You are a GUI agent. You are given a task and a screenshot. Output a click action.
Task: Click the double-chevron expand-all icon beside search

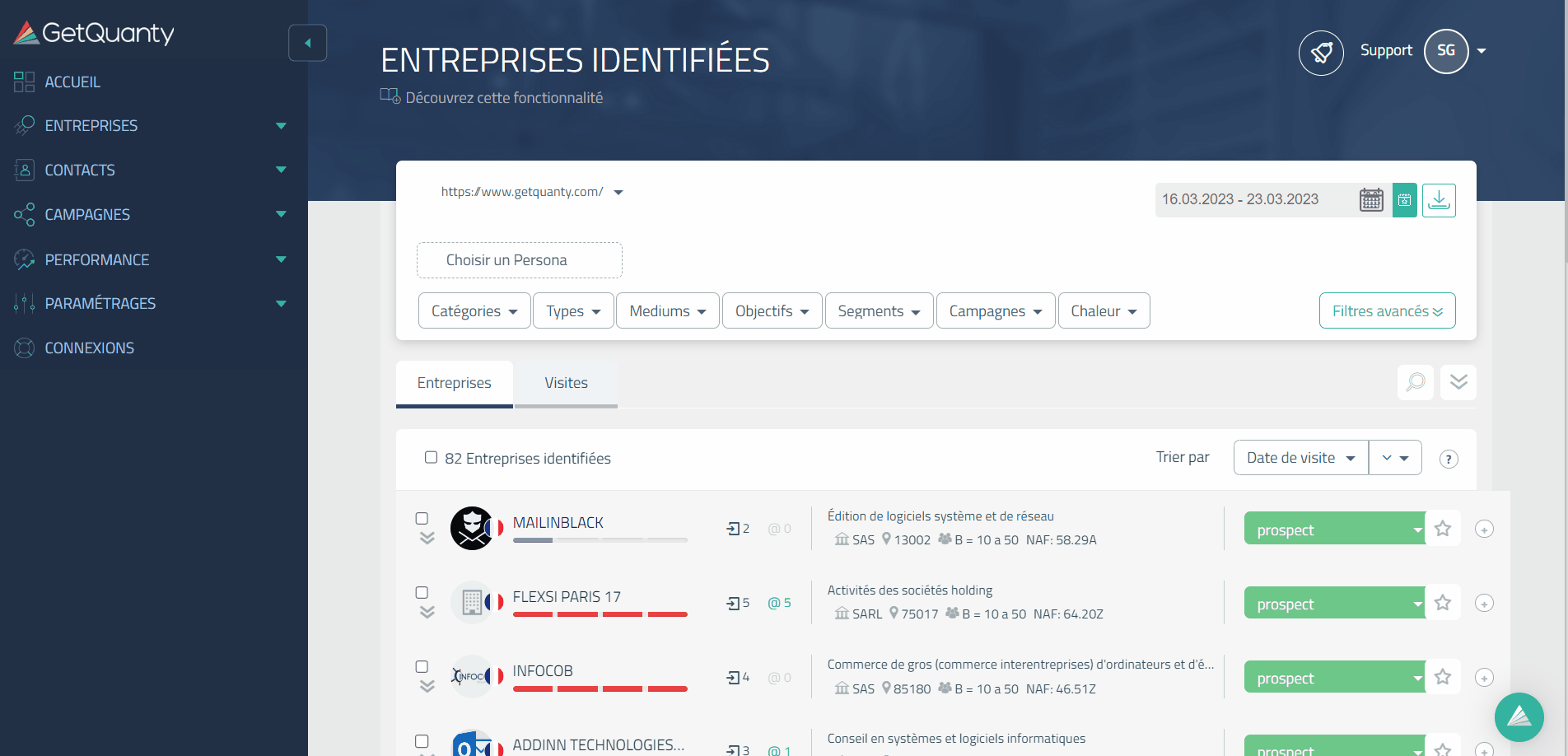pyautogui.click(x=1458, y=382)
